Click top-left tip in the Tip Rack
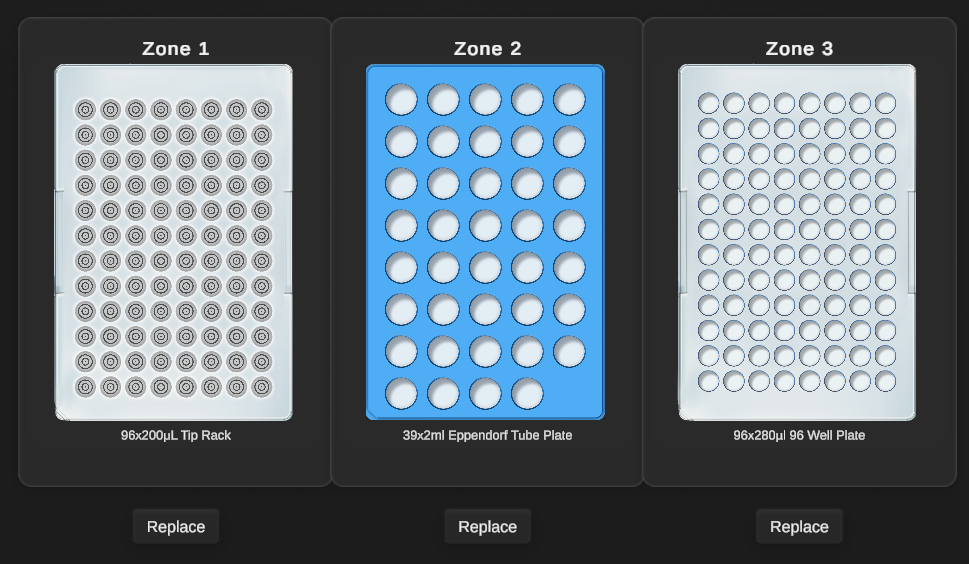Viewport: 969px width, 564px height. pos(85,110)
